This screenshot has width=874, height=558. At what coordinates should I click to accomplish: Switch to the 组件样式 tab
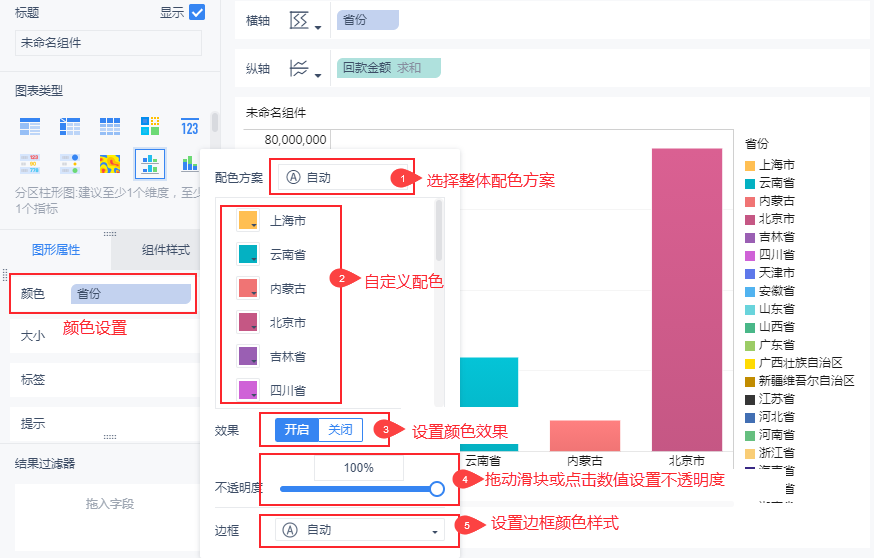166,250
